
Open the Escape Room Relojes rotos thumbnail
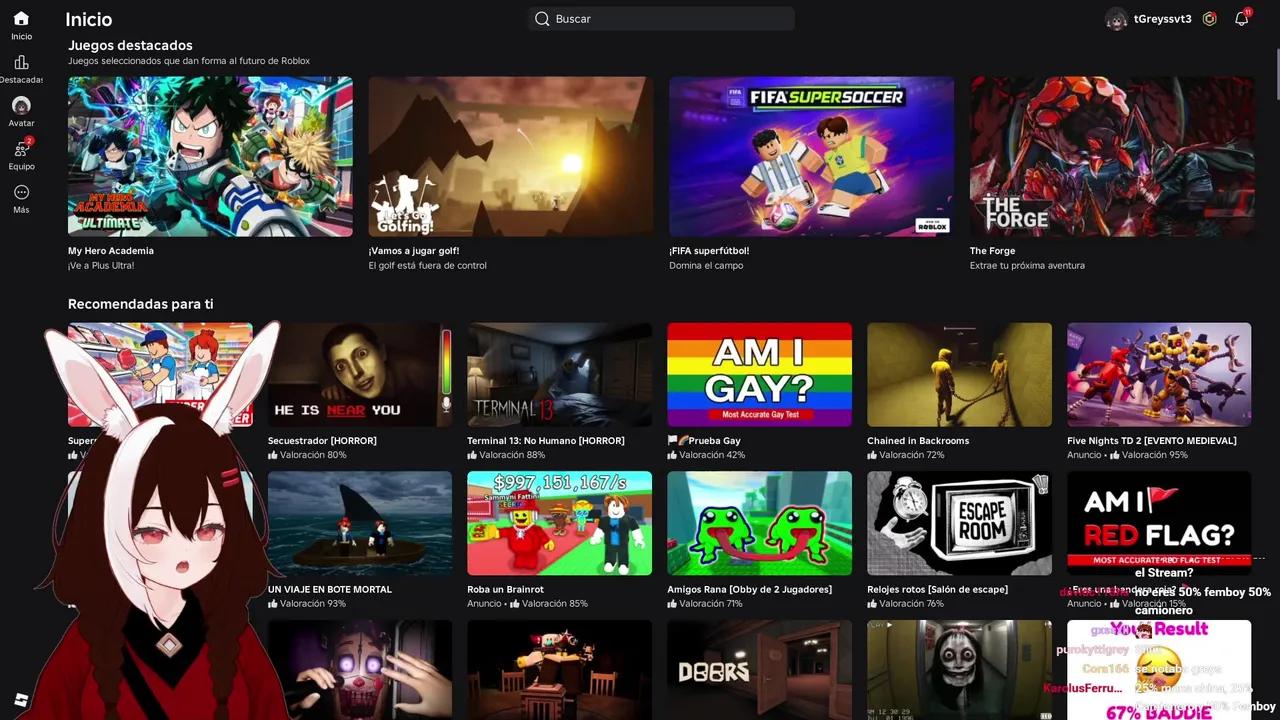pyautogui.click(x=960, y=523)
